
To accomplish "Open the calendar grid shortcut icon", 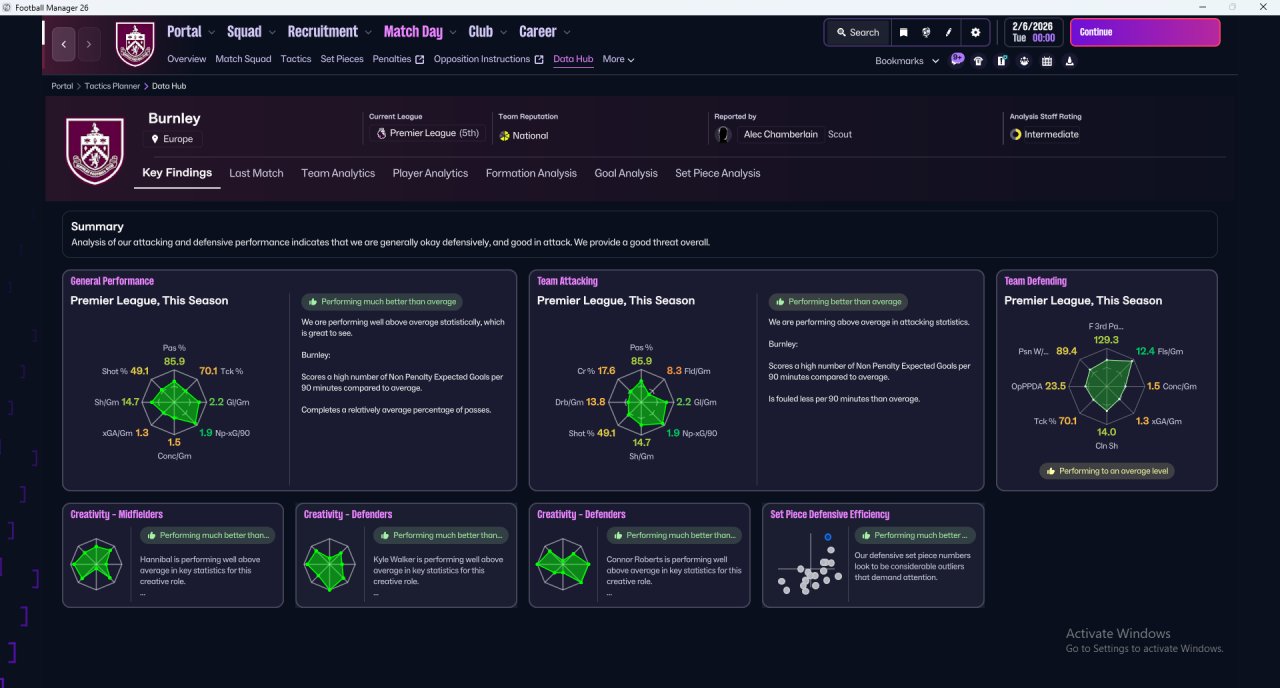I will point(1047,61).
